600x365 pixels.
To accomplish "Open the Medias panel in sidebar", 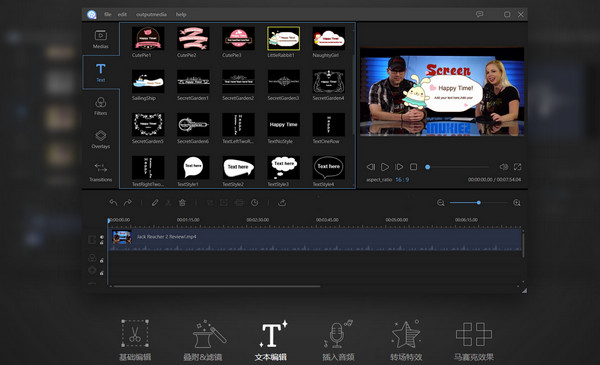I will tap(101, 39).
